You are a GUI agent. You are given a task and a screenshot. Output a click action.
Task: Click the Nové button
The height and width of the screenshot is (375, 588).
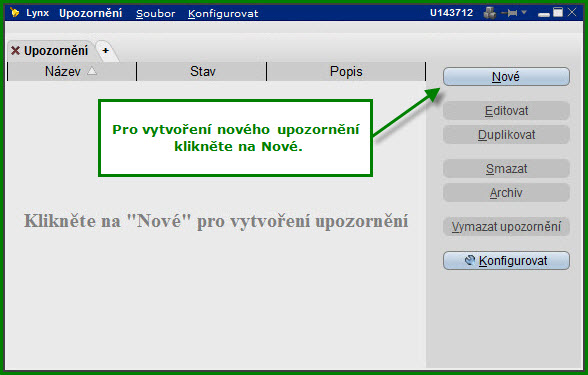pos(506,77)
